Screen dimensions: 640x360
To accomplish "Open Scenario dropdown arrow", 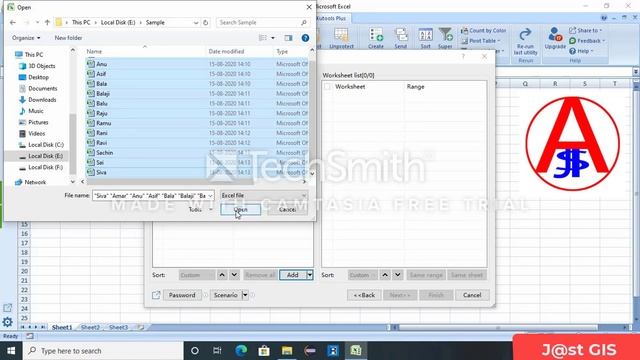I will point(245,295).
